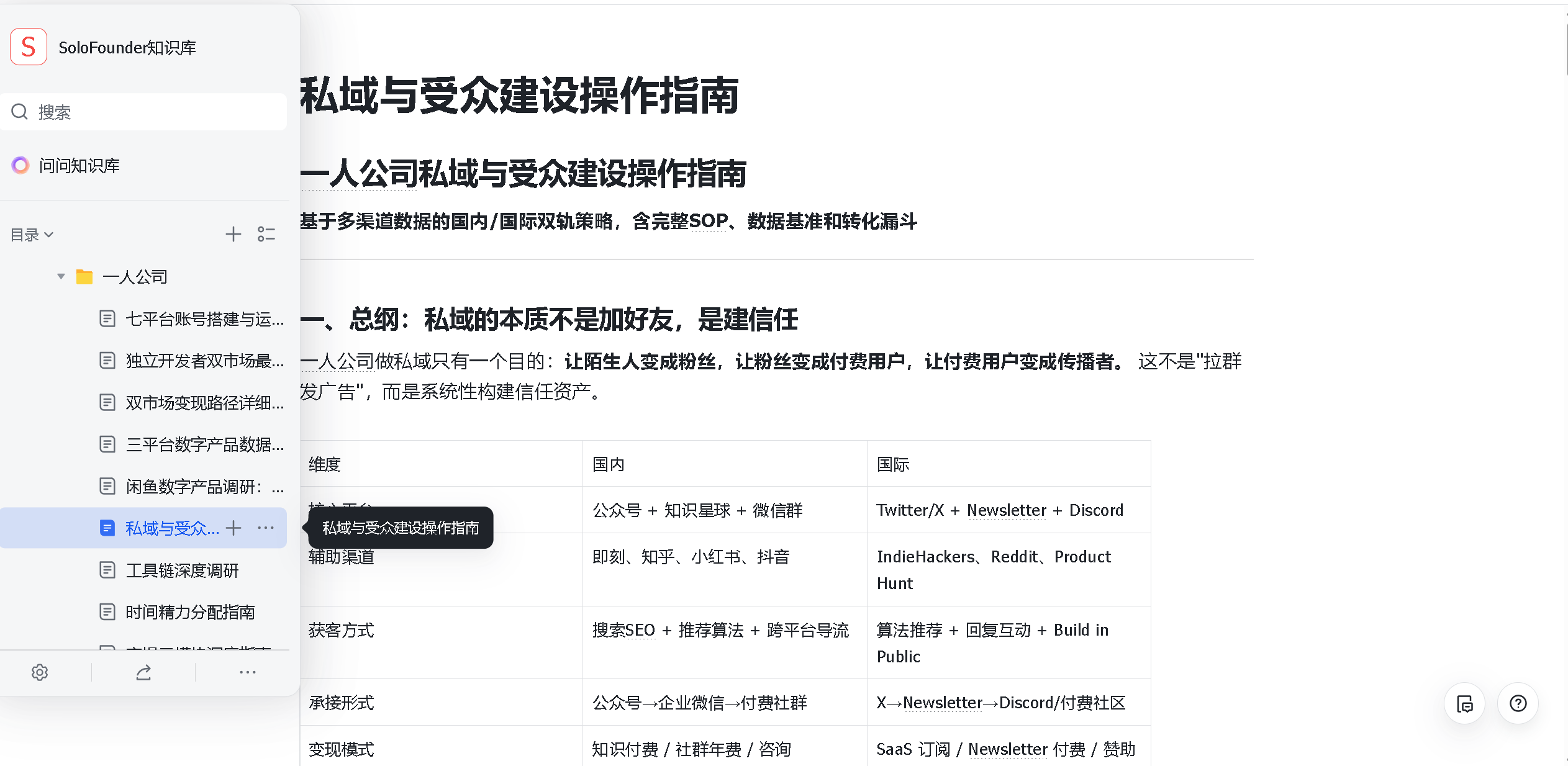Image resolution: width=1568 pixels, height=766 pixels.
Task: Click document icon of 独立开发者双市场
Action: click(107, 361)
